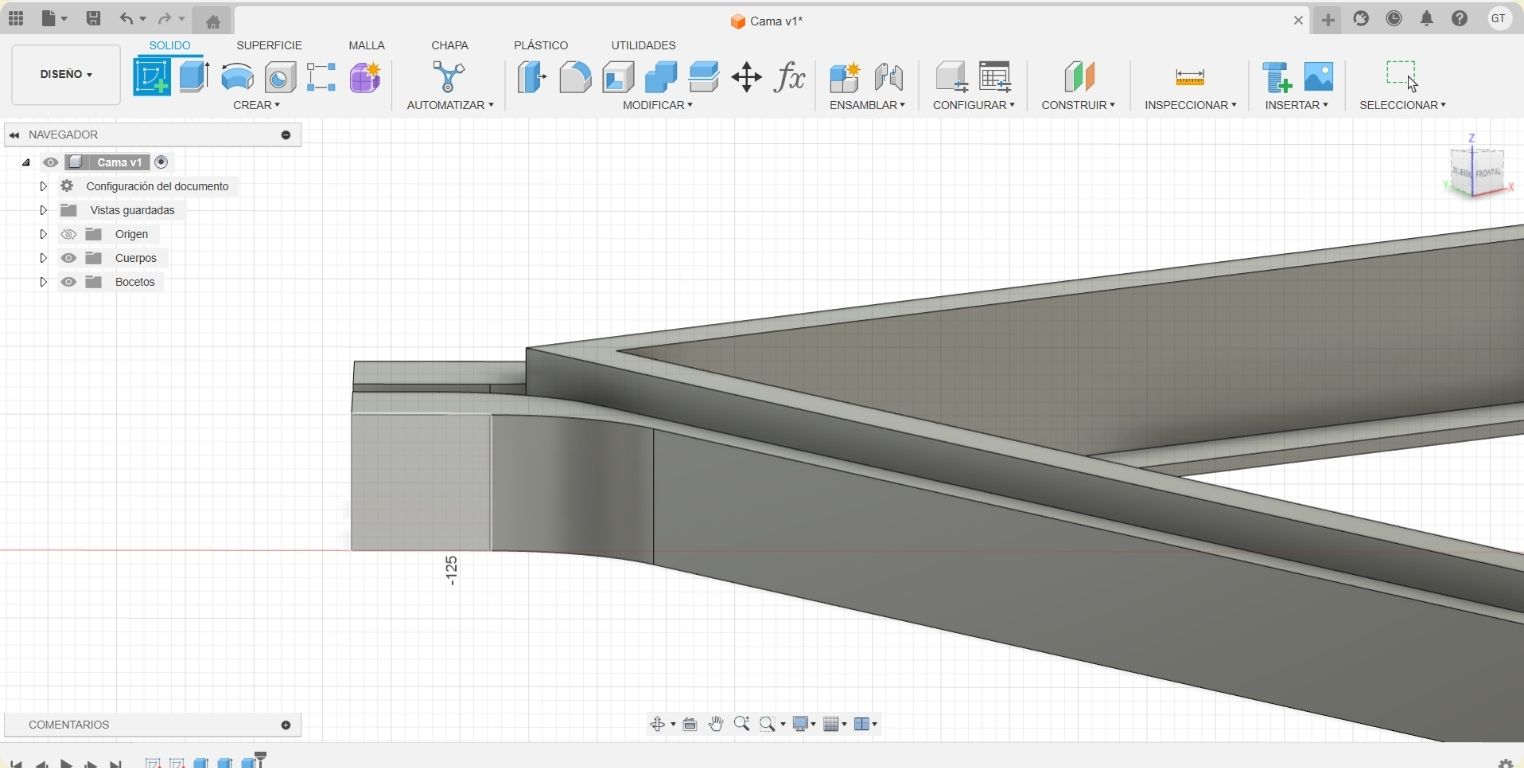Open the MODIFICAR dropdown menu

(x=657, y=105)
